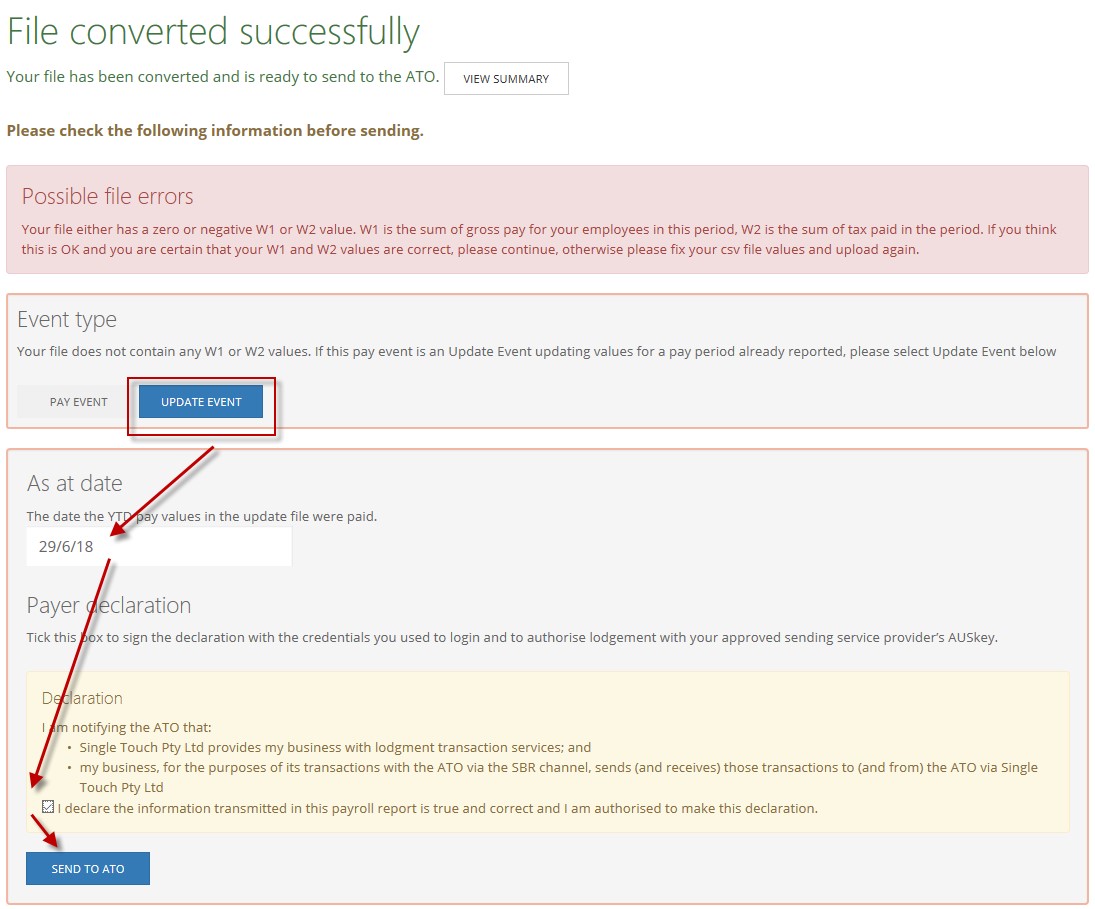Click the 'I declare the information' checkbox label
The width and height of the screenshot is (1095, 909).
coord(437,808)
